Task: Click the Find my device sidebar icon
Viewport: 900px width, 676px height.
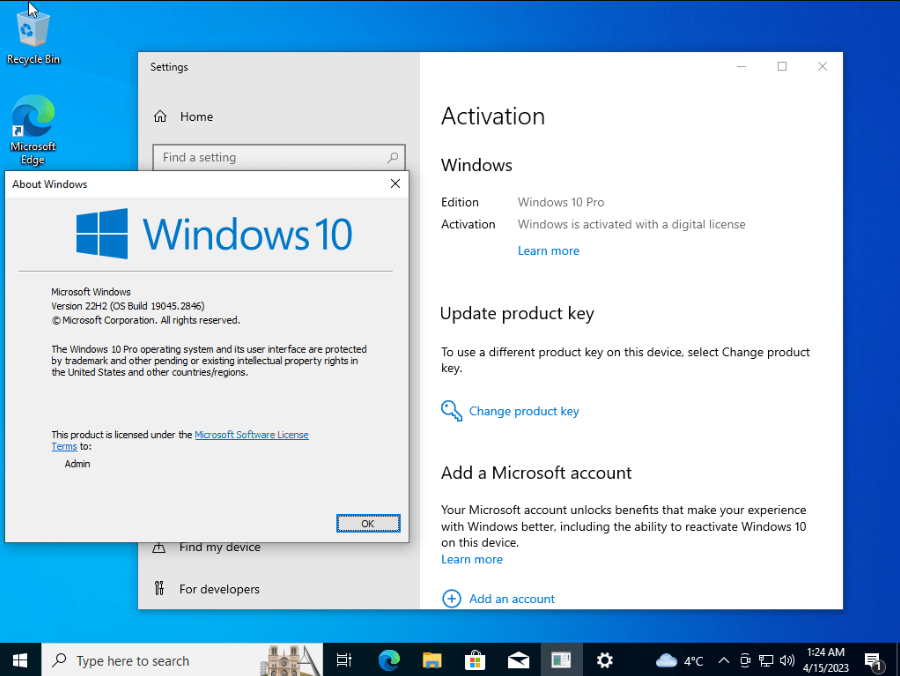Action: [x=159, y=547]
